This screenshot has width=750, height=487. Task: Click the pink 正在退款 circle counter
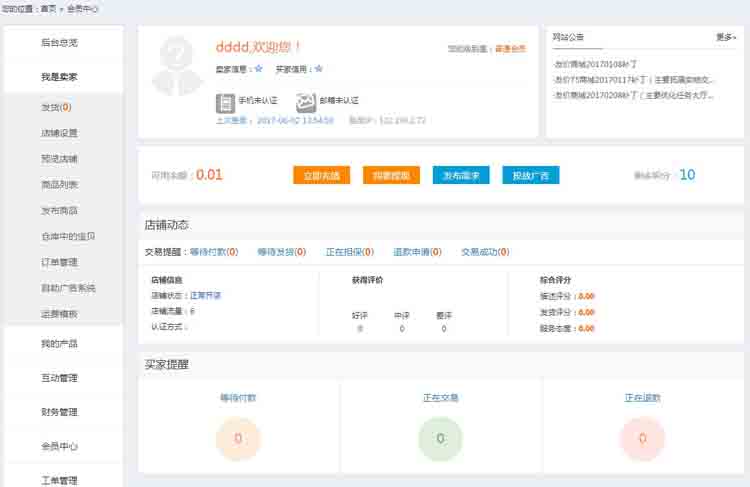click(642, 438)
